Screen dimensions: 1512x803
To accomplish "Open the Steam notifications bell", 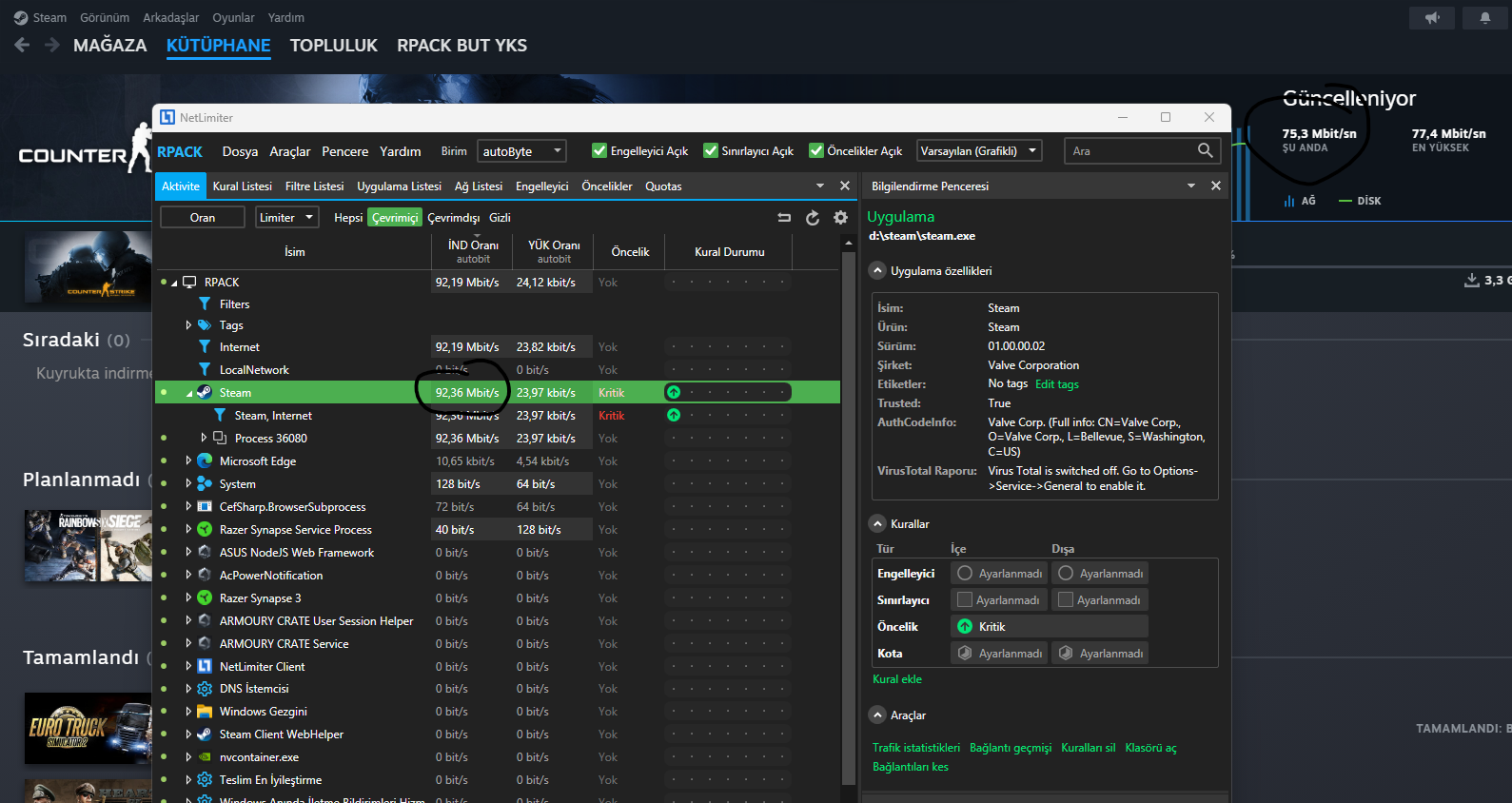I will coord(1485,18).
